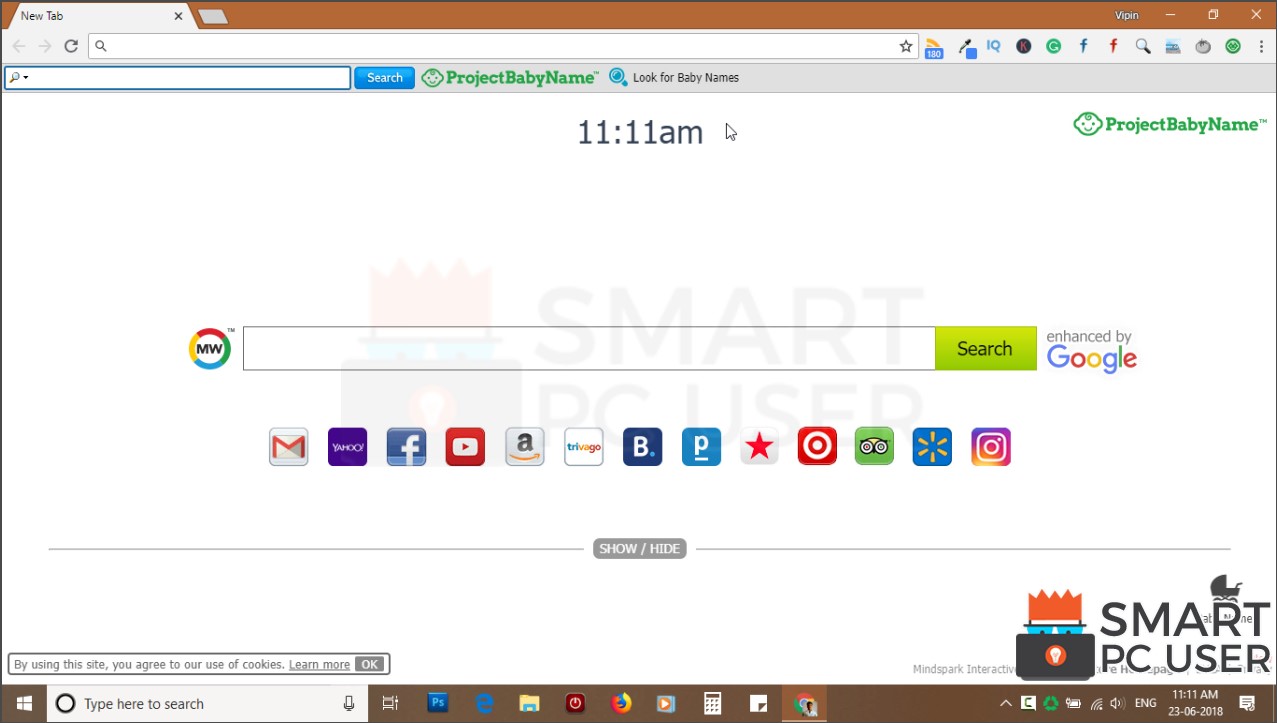Open Firefox from the taskbar

tap(621, 703)
